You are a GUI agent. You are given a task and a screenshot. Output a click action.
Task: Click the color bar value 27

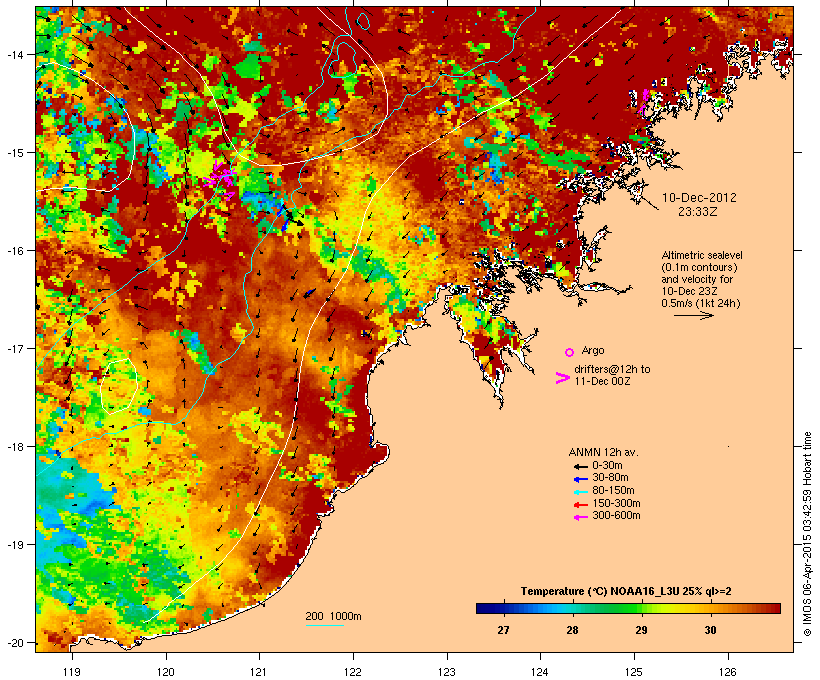click(503, 630)
